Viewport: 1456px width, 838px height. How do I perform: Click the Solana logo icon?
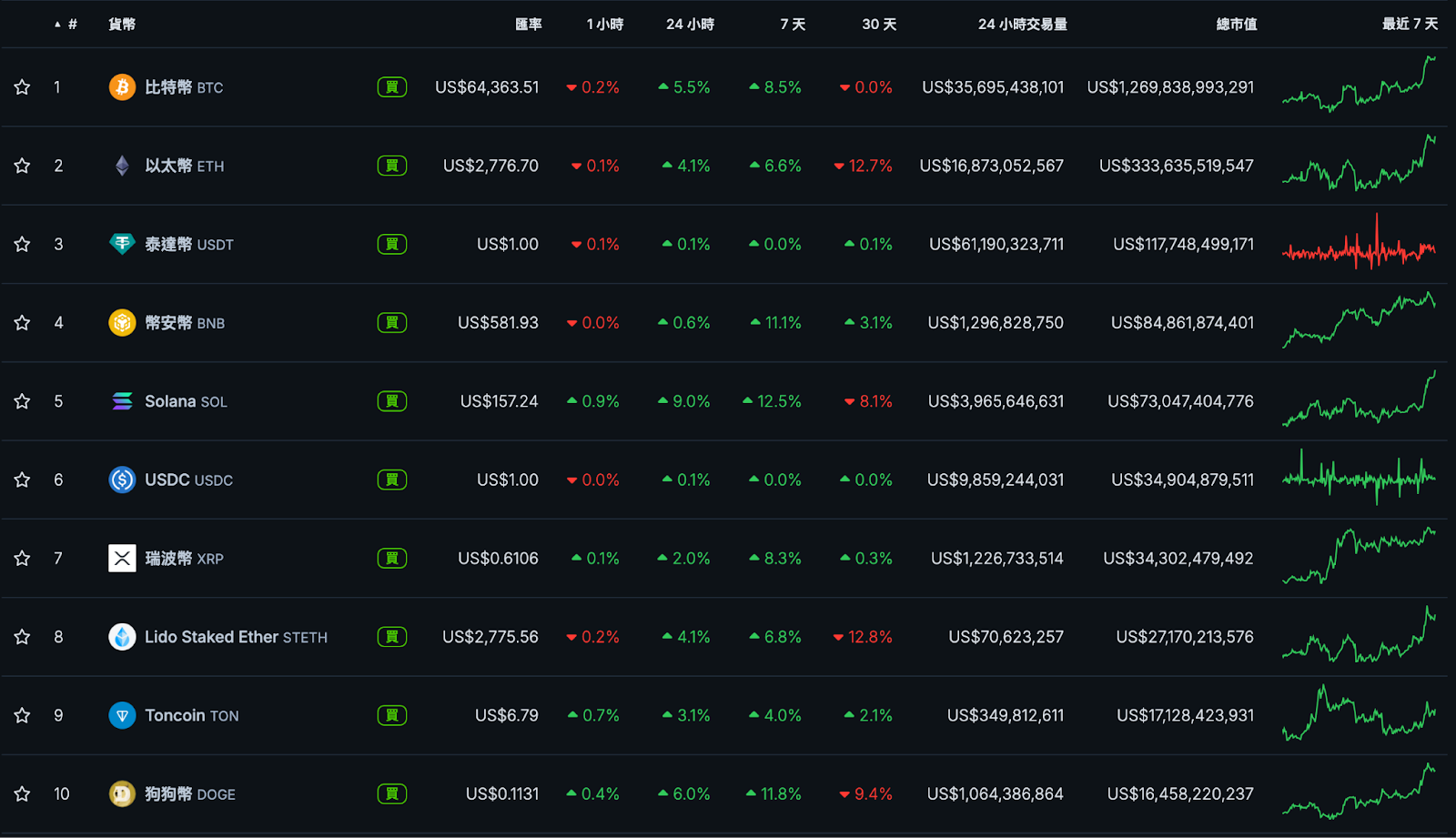pos(122,401)
